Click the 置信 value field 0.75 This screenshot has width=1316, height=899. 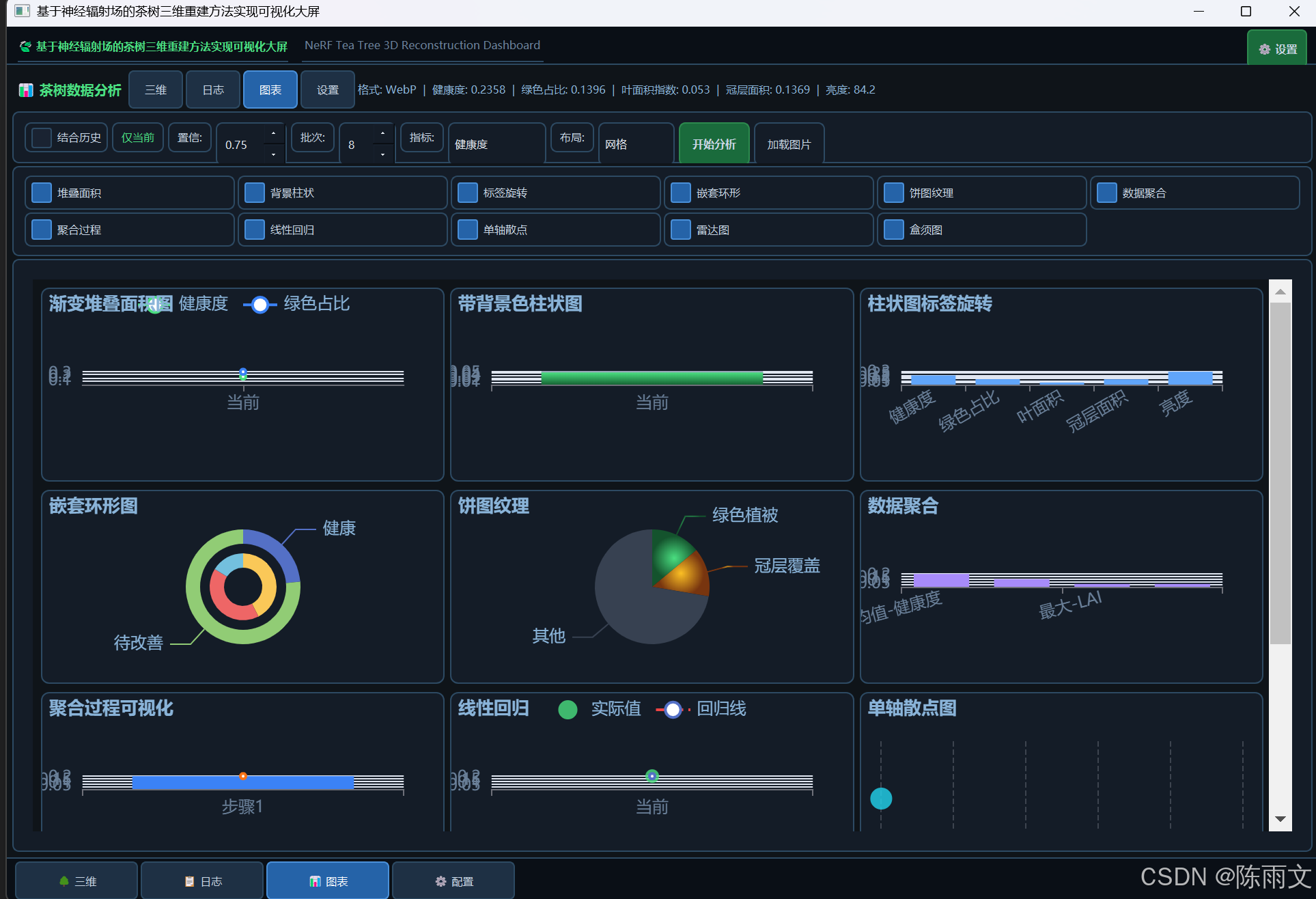pos(241,144)
